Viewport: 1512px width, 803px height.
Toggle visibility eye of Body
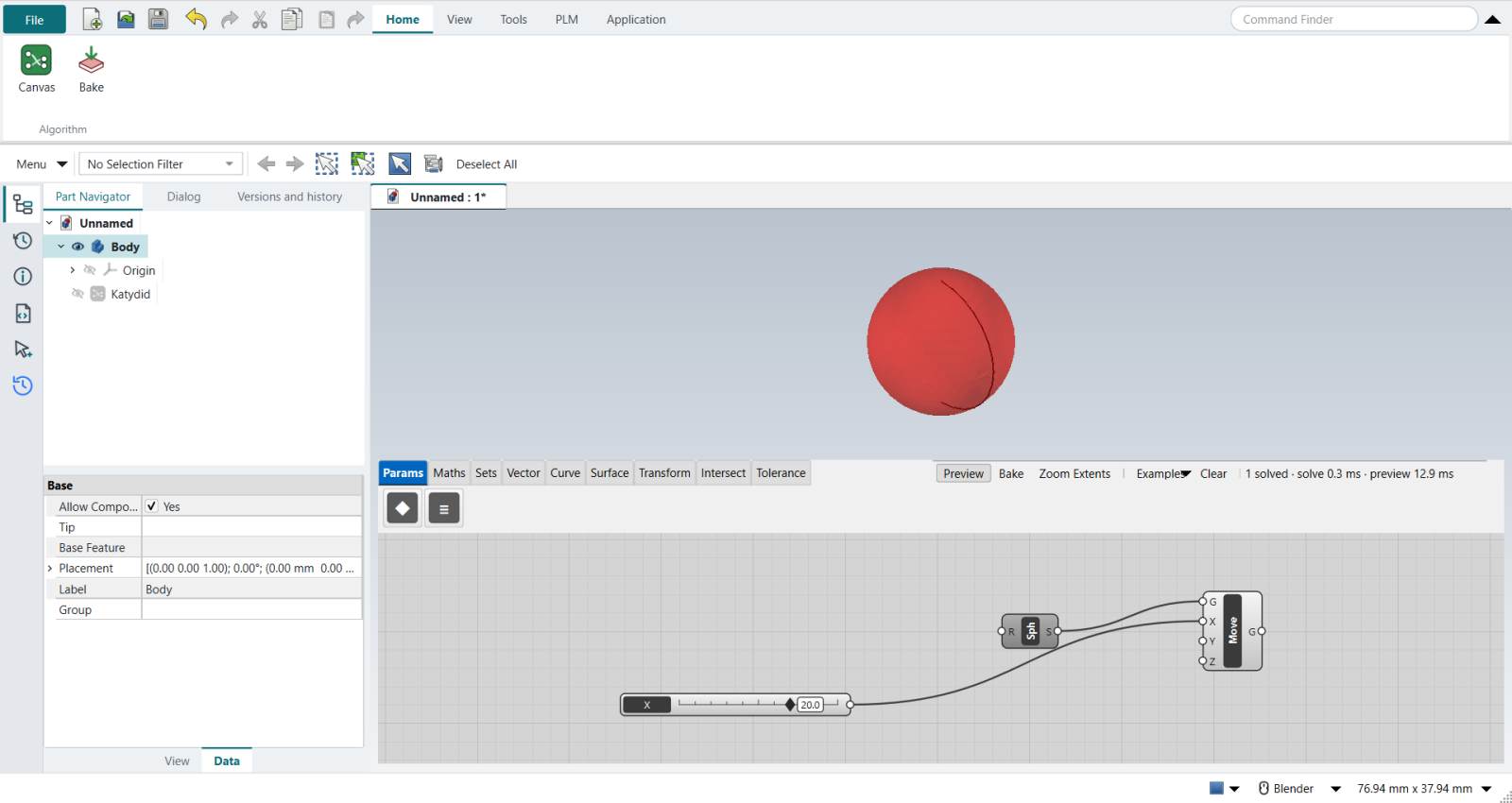tap(77, 247)
